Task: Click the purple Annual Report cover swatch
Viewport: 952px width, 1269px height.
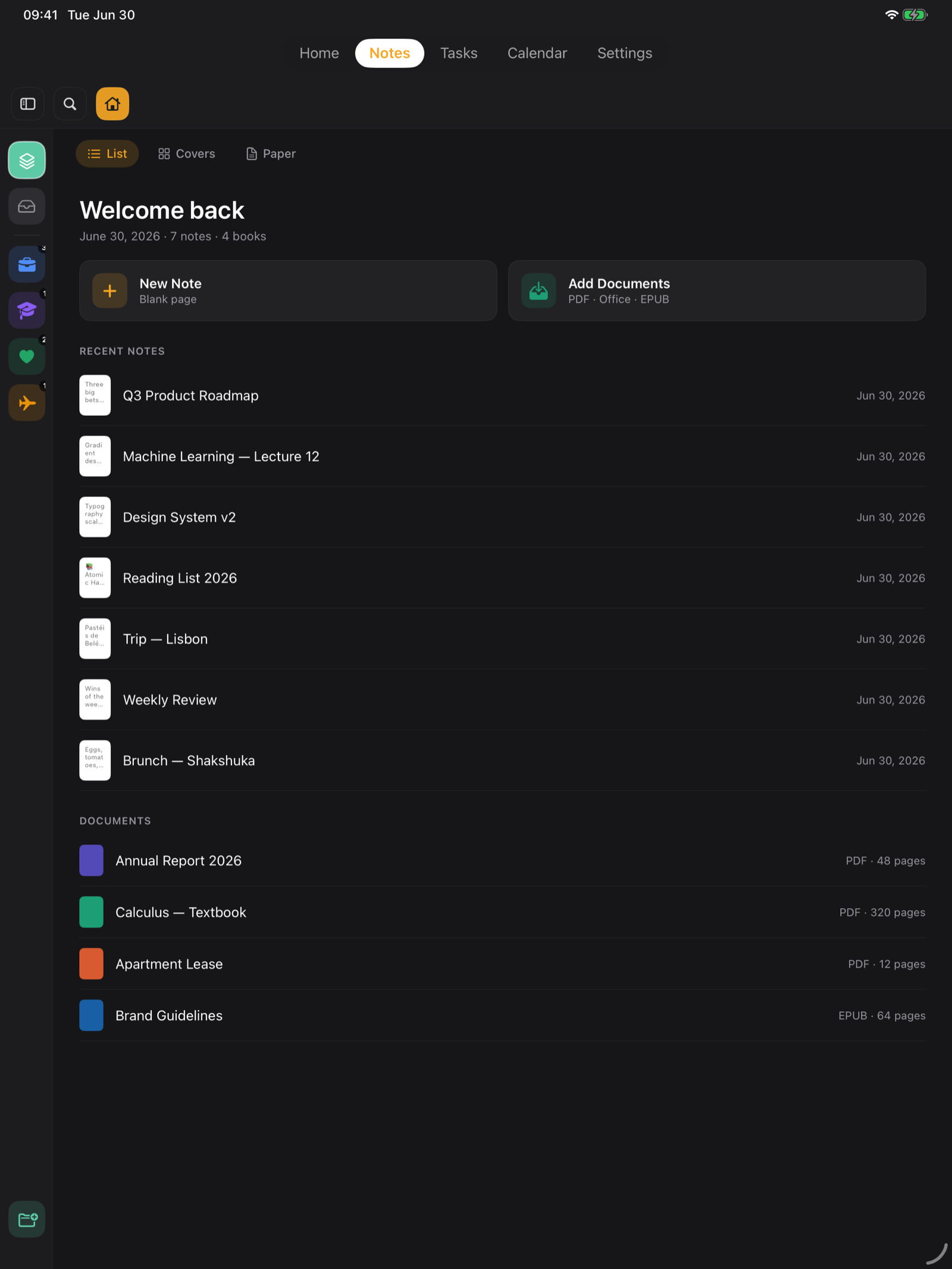Action: pos(92,860)
